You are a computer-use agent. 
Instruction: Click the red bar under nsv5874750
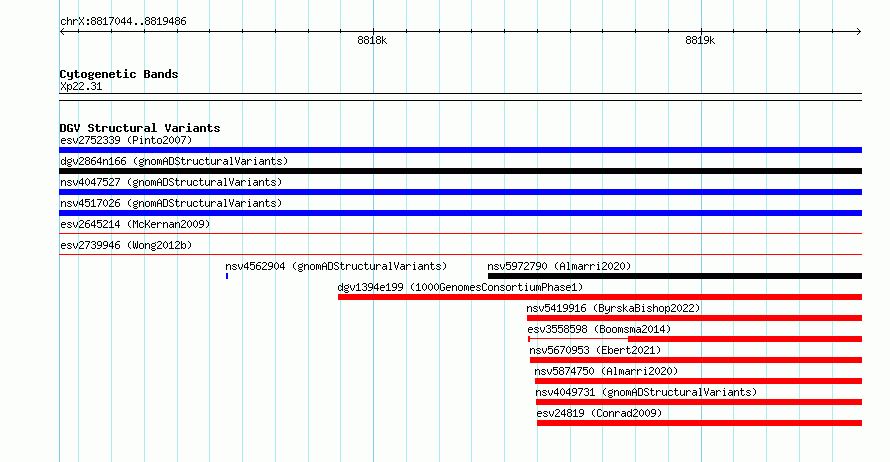(x=698, y=381)
